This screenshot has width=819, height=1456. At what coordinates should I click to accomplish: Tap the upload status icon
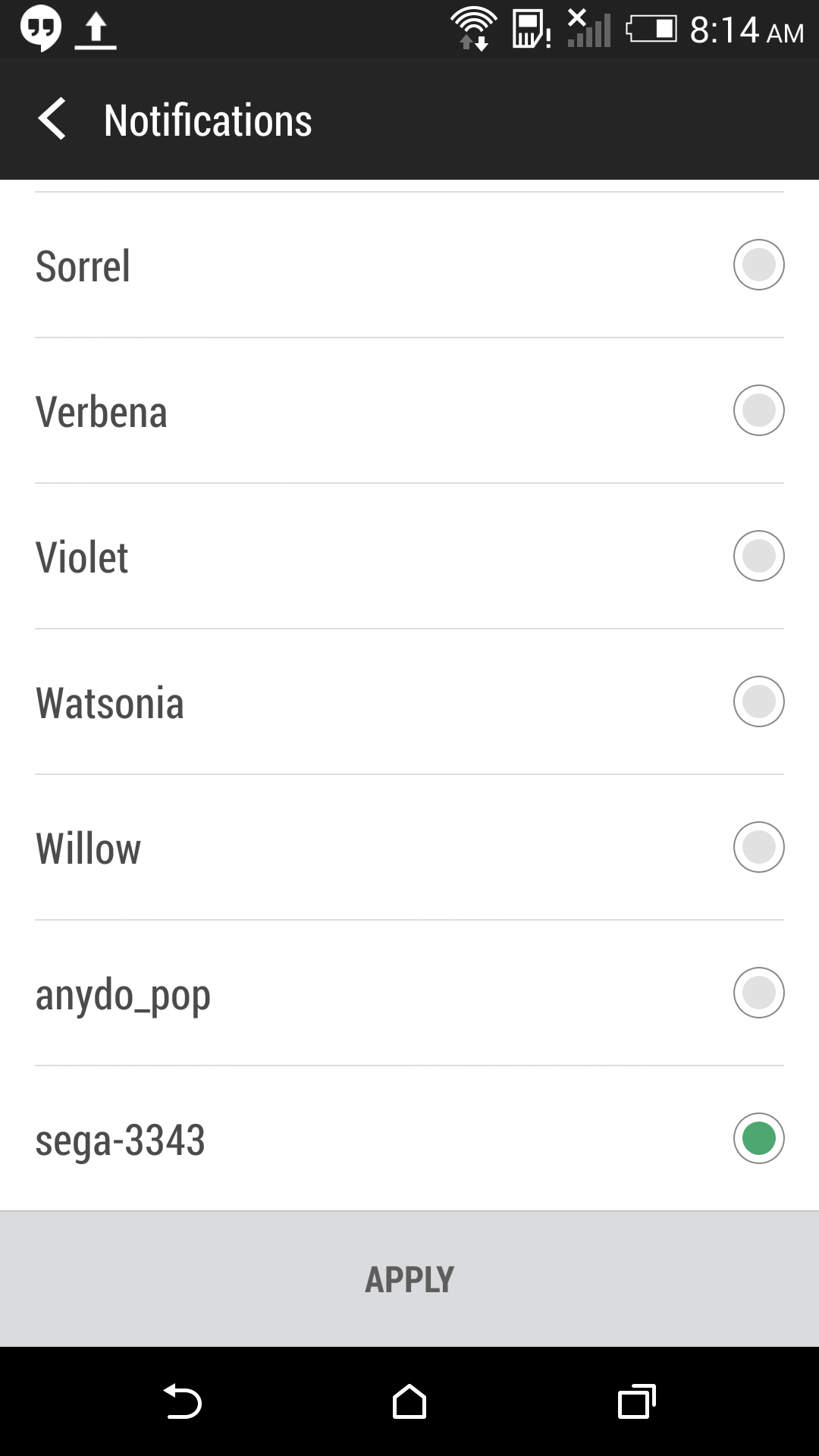pos(96,32)
